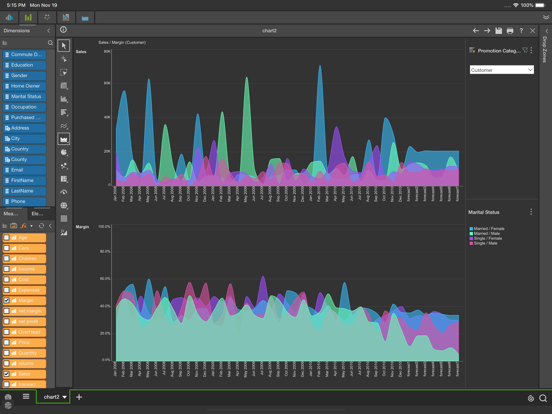This screenshot has width=552, height=414.
Task: Uncheck the Sales measure checkbox
Action: 6,374
